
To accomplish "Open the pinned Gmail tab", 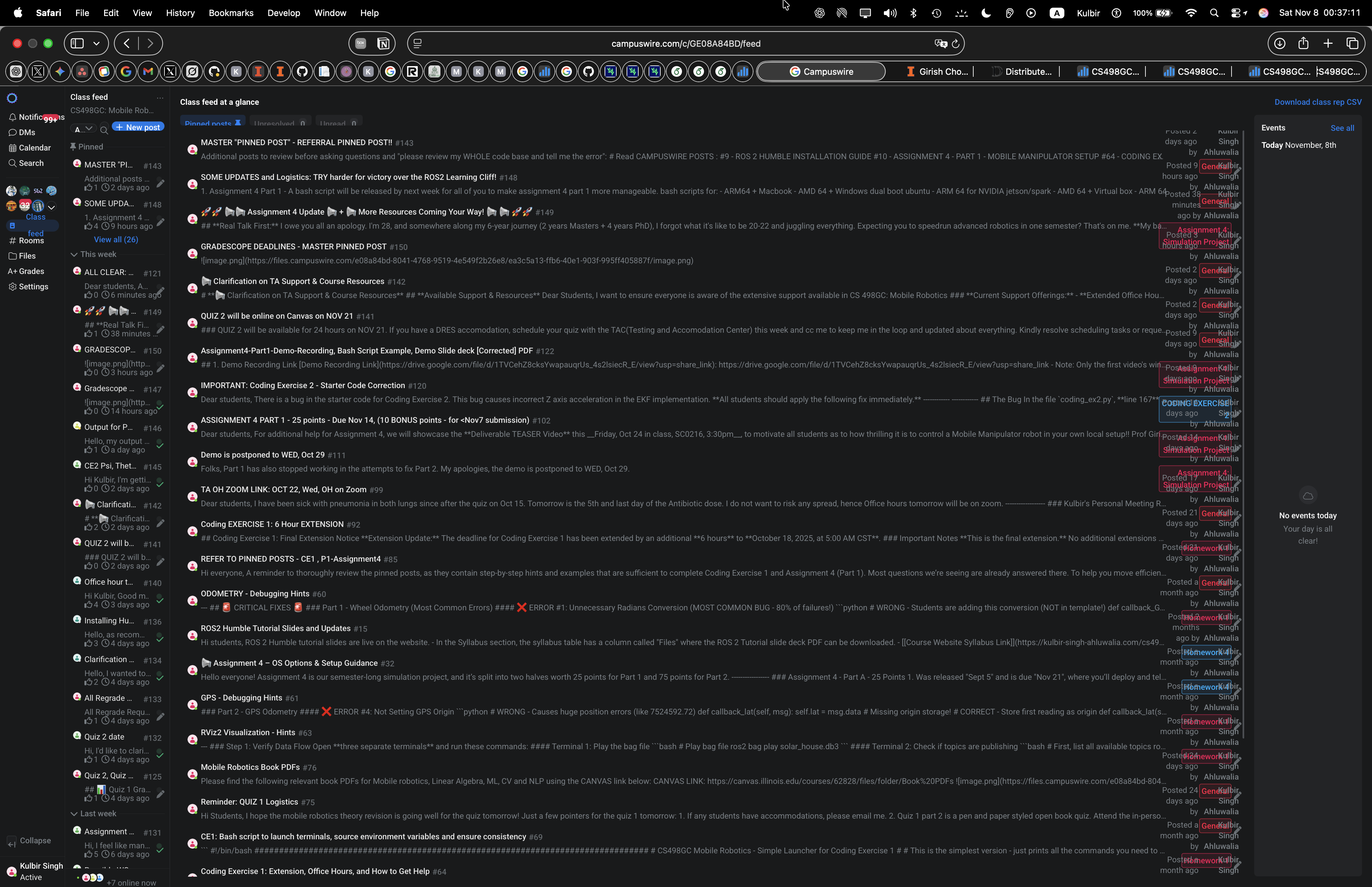I will pyautogui.click(x=148, y=71).
